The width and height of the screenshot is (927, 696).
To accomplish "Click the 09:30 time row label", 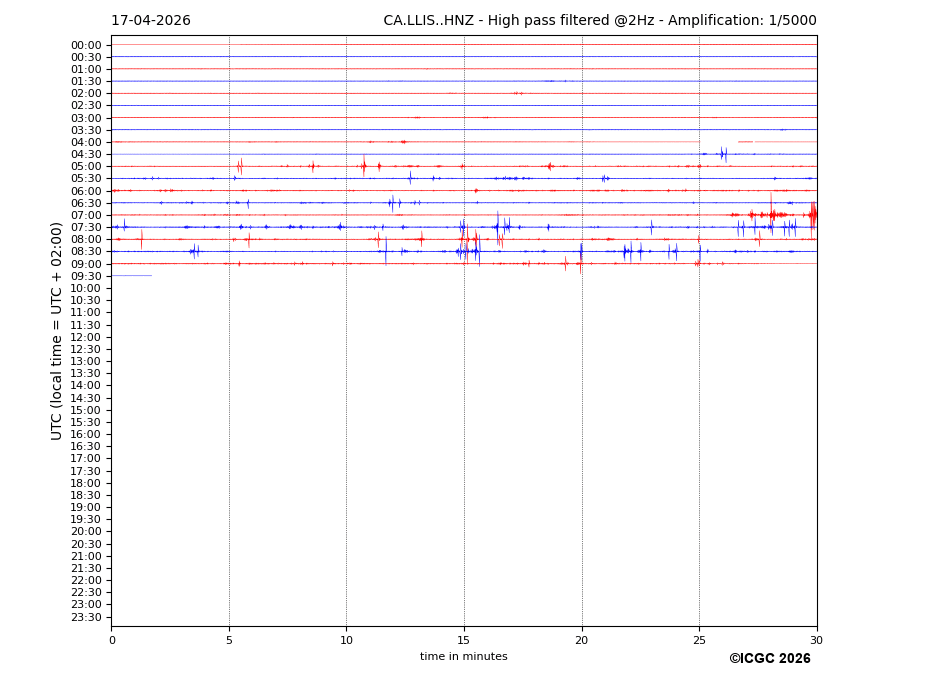I will click(86, 277).
